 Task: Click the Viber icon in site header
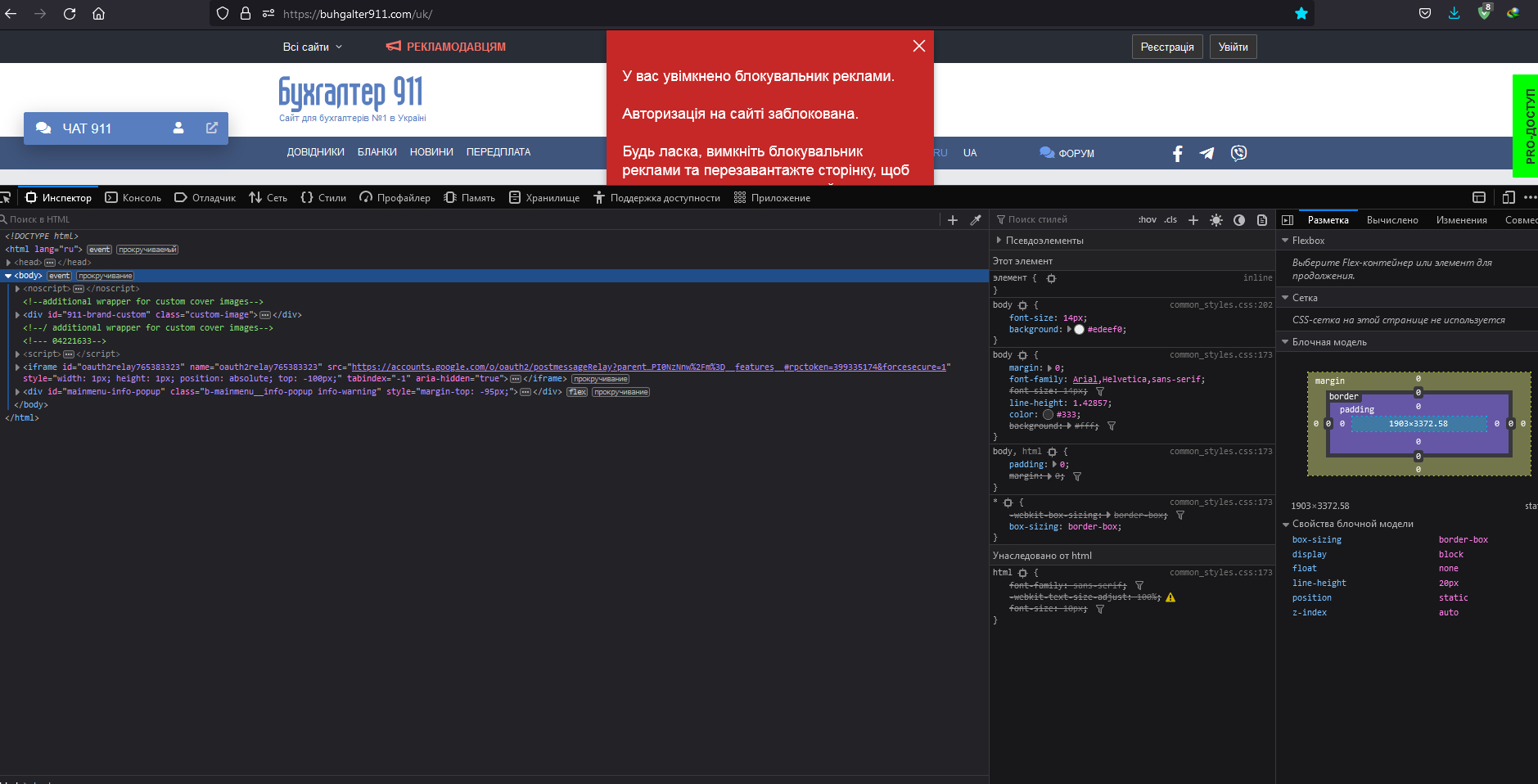click(x=1239, y=153)
